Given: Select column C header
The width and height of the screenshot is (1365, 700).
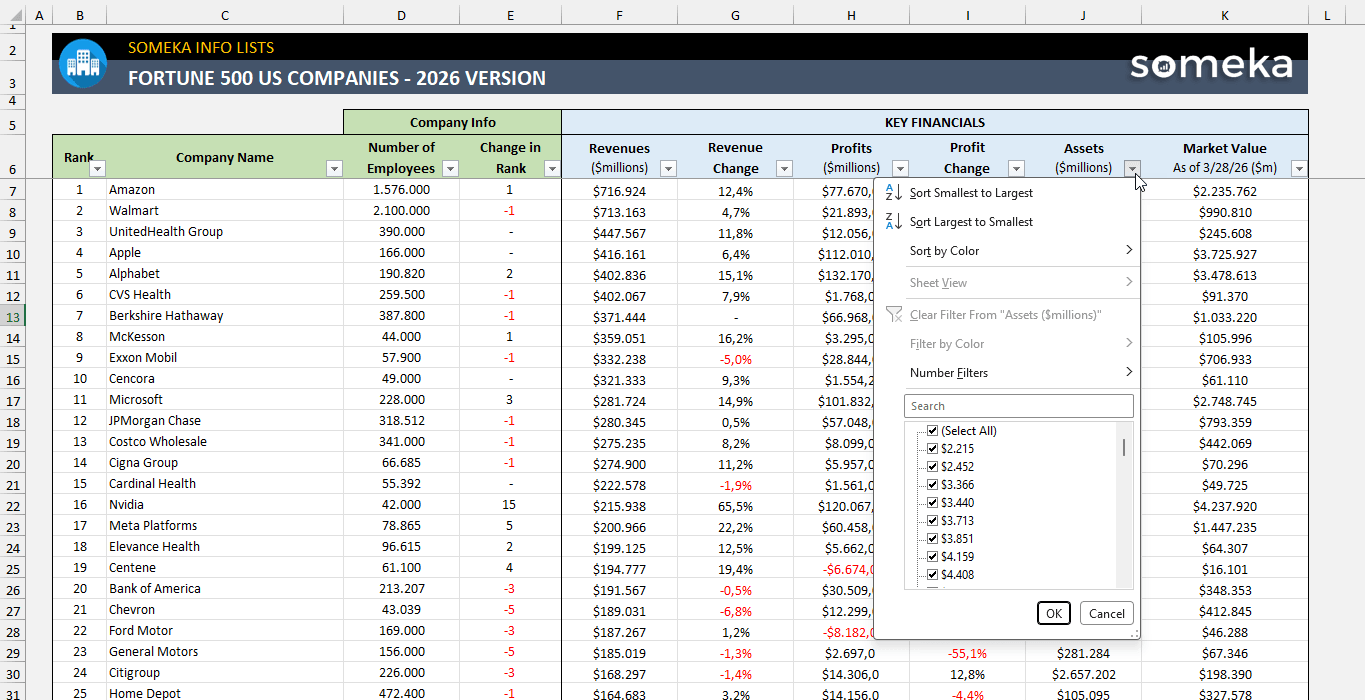Looking at the screenshot, I should coord(225,15).
